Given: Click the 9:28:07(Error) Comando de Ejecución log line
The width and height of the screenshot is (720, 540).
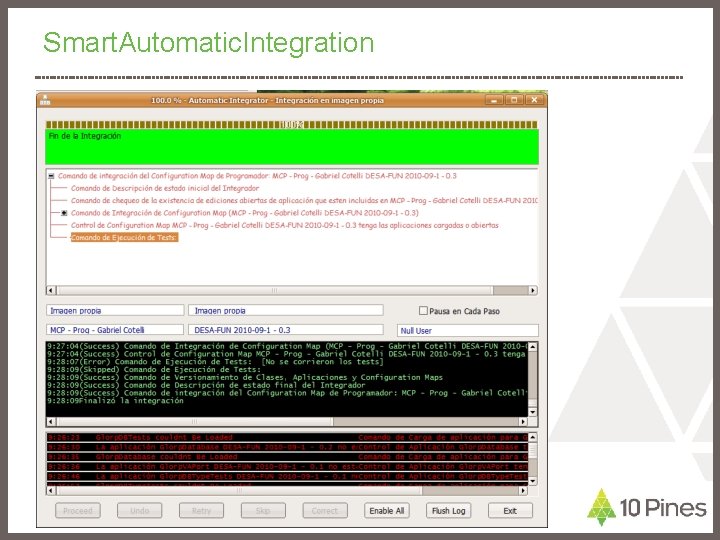Looking at the screenshot, I should pos(215,362).
